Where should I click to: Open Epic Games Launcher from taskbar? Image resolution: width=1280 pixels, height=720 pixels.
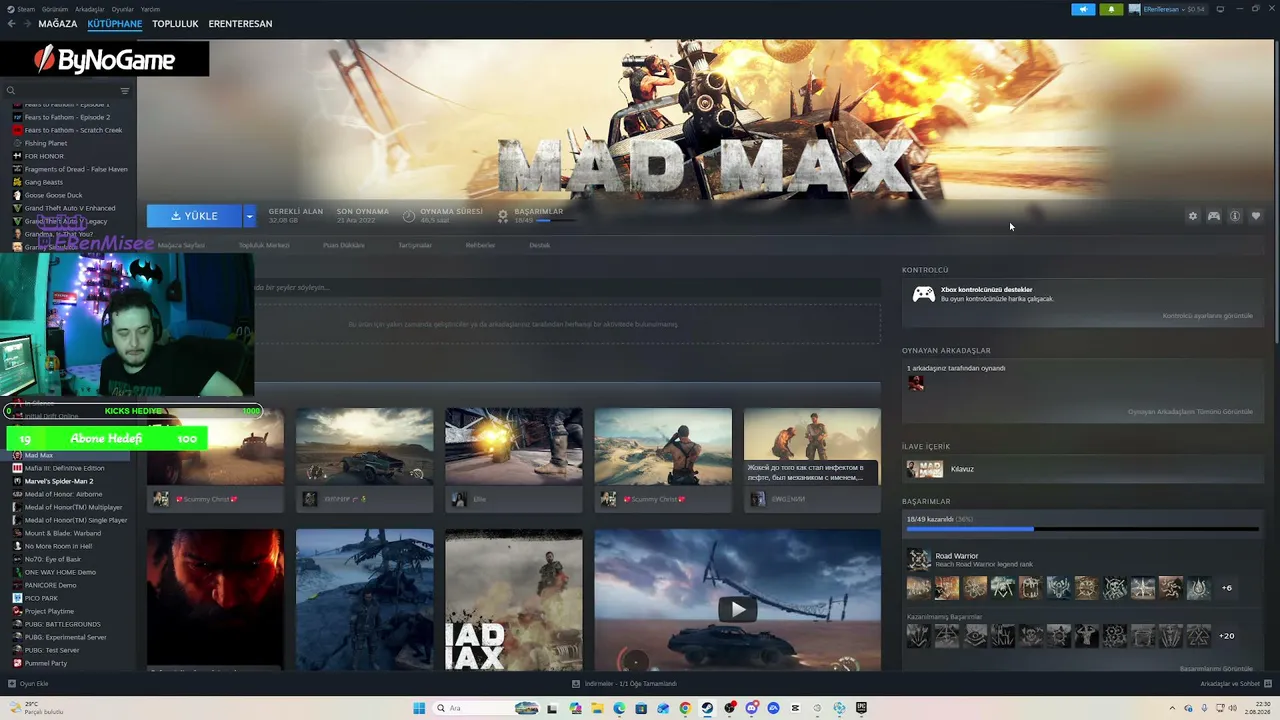click(x=861, y=709)
